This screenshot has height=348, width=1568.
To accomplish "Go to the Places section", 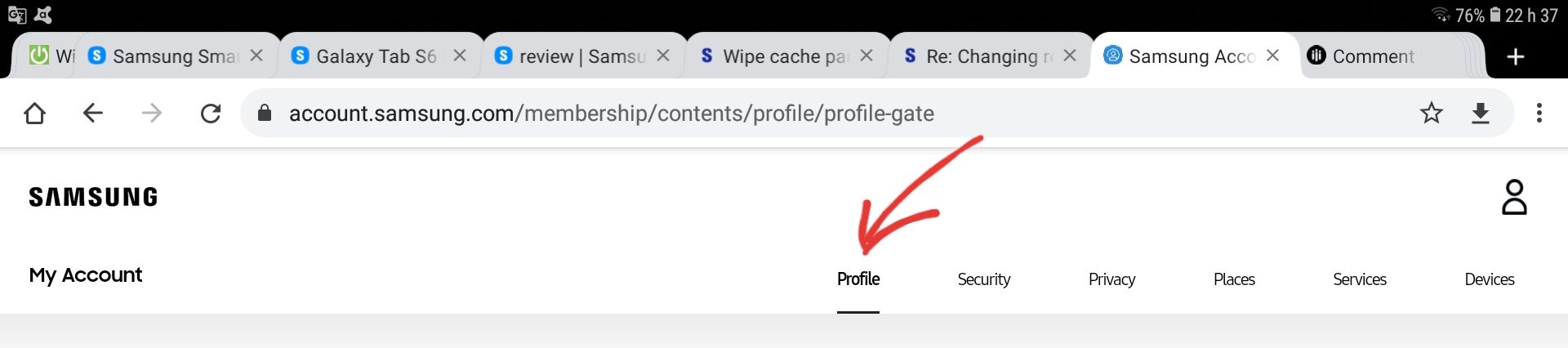I will (x=1233, y=279).
